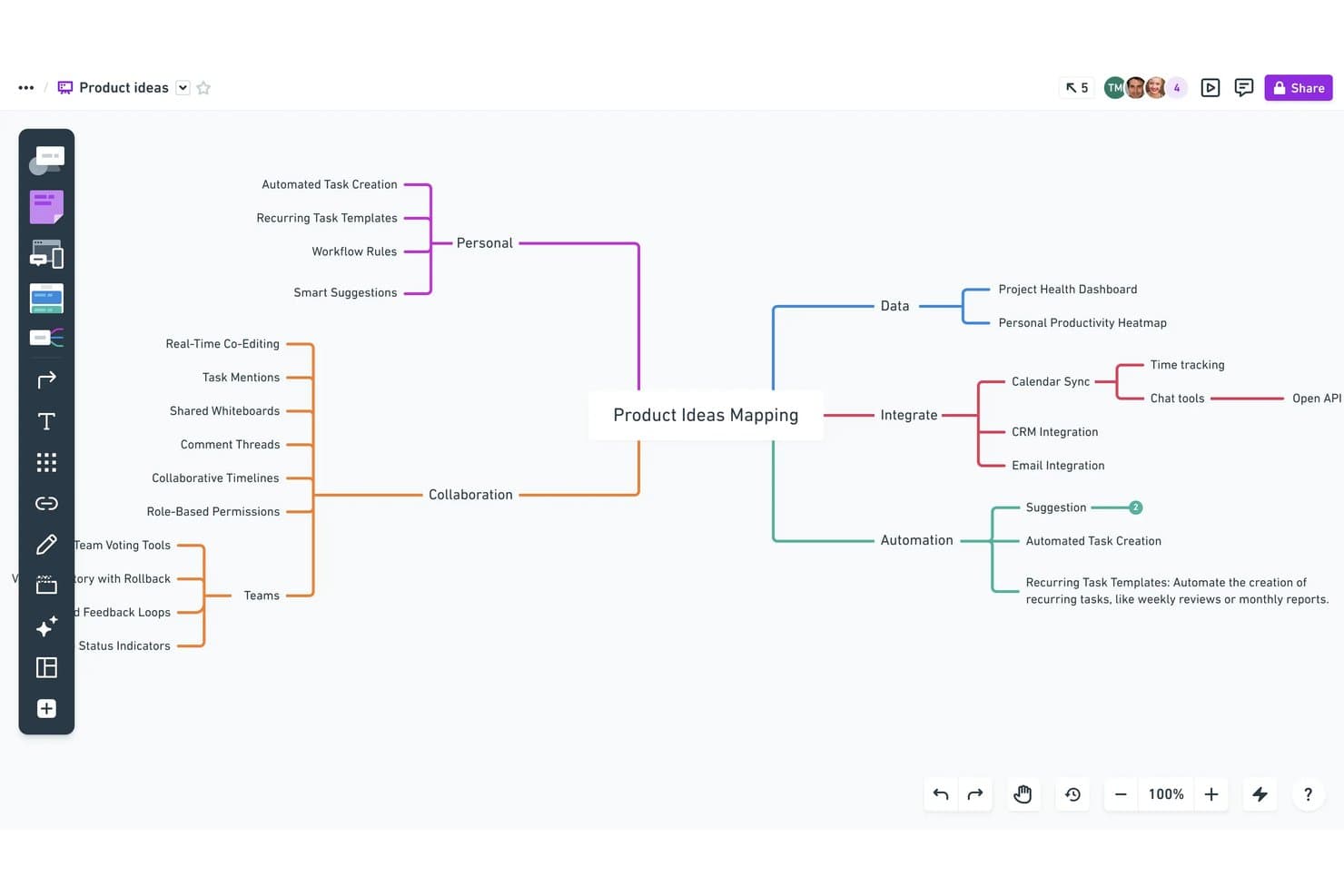The height and width of the screenshot is (896, 1344).
Task: Open version history clock icon
Action: [x=1072, y=794]
